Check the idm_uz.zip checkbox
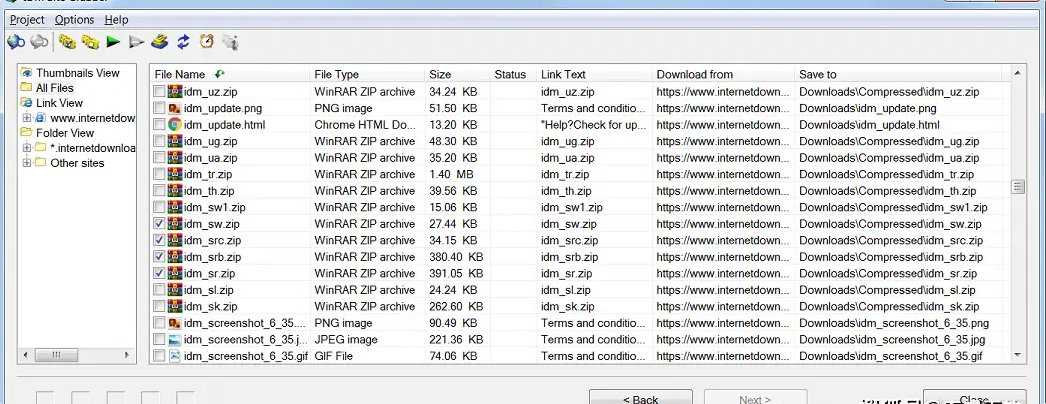This screenshot has height=404, width=1046. (159, 91)
